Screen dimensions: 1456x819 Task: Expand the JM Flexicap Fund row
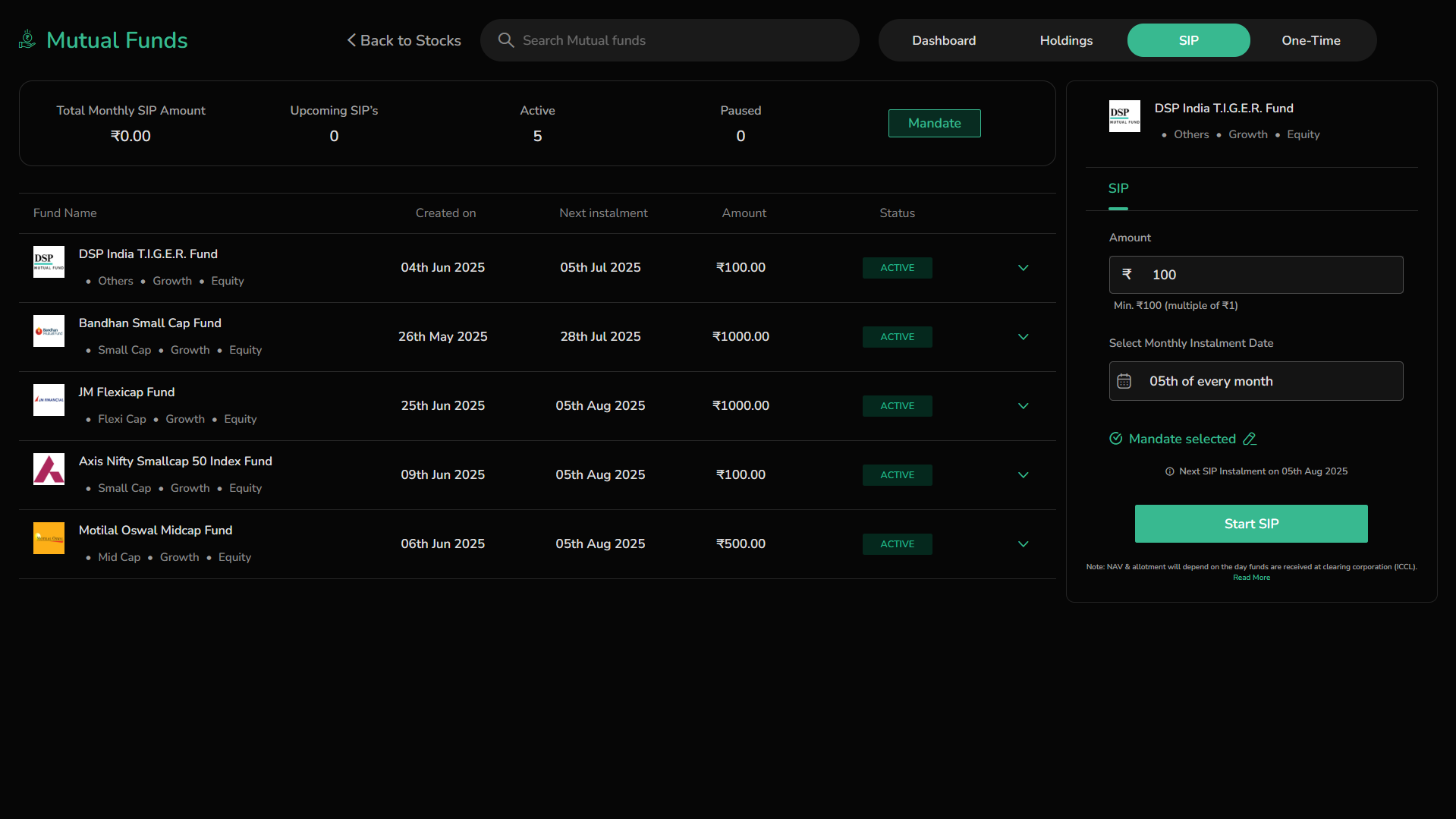click(1023, 406)
